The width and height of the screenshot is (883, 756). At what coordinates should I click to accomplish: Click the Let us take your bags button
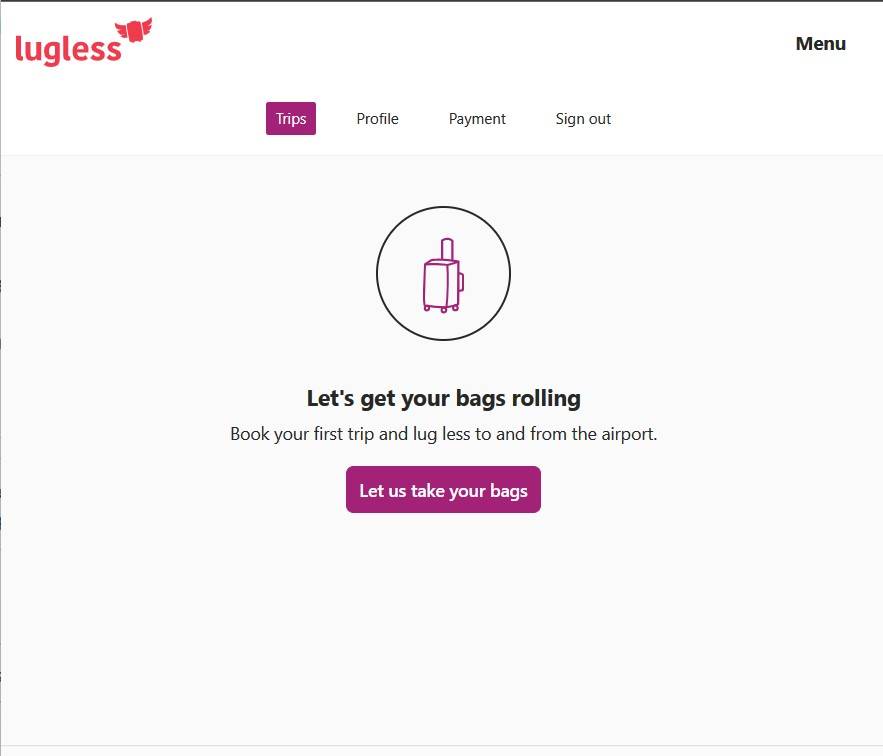(x=443, y=490)
